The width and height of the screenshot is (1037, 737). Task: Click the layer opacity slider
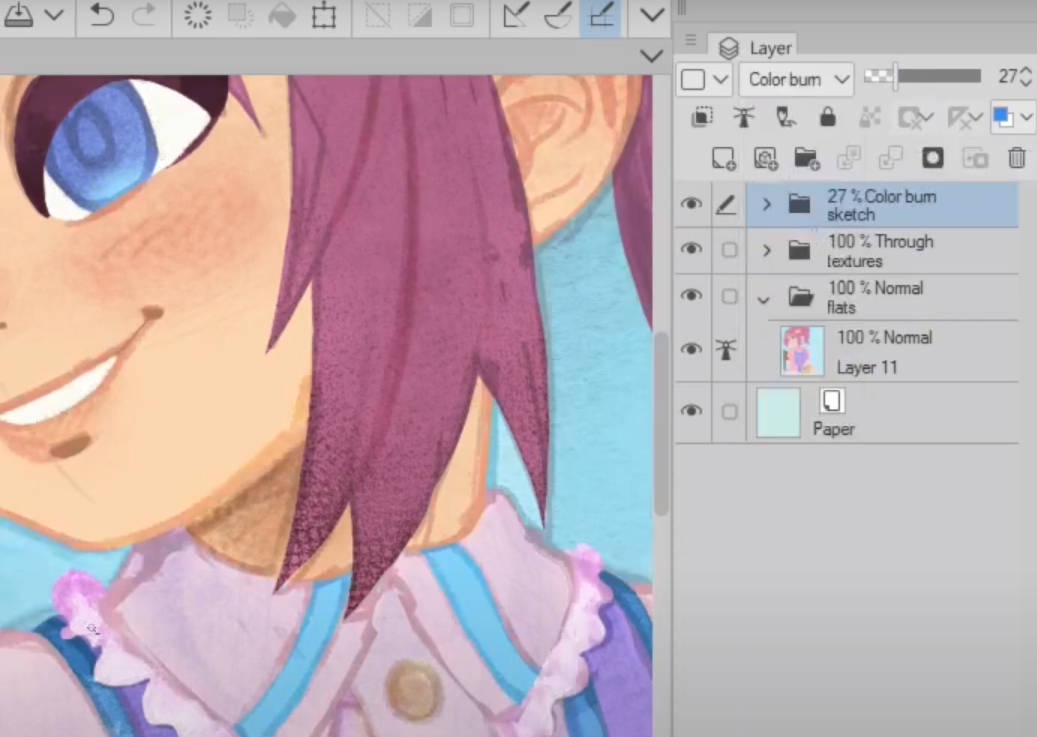pos(937,77)
